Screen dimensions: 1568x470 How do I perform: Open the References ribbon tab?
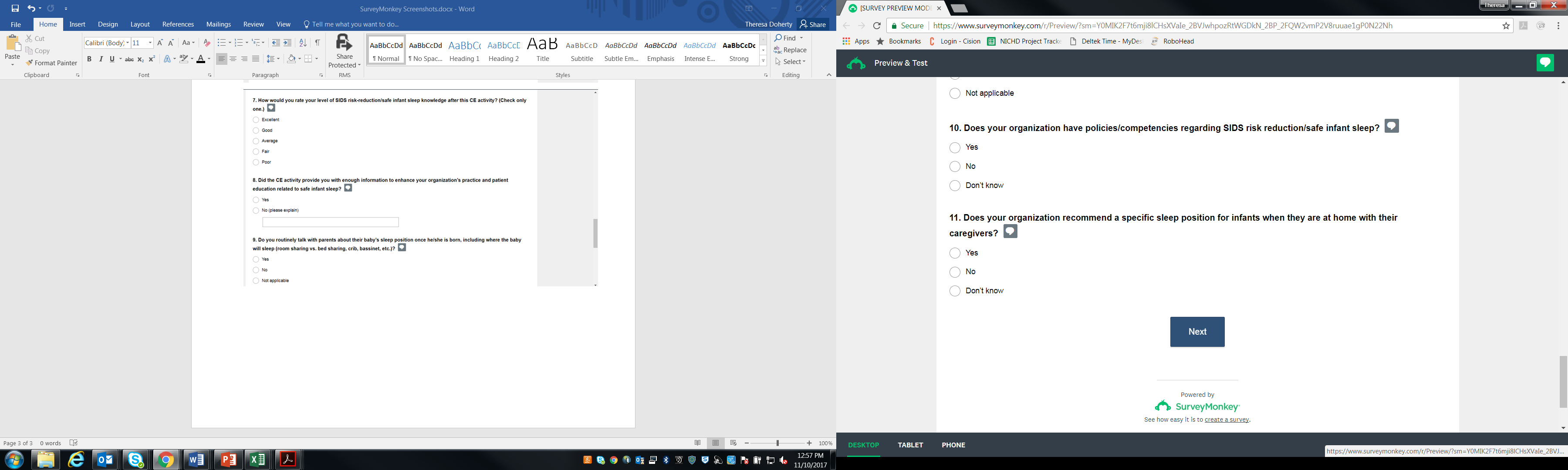tap(178, 24)
